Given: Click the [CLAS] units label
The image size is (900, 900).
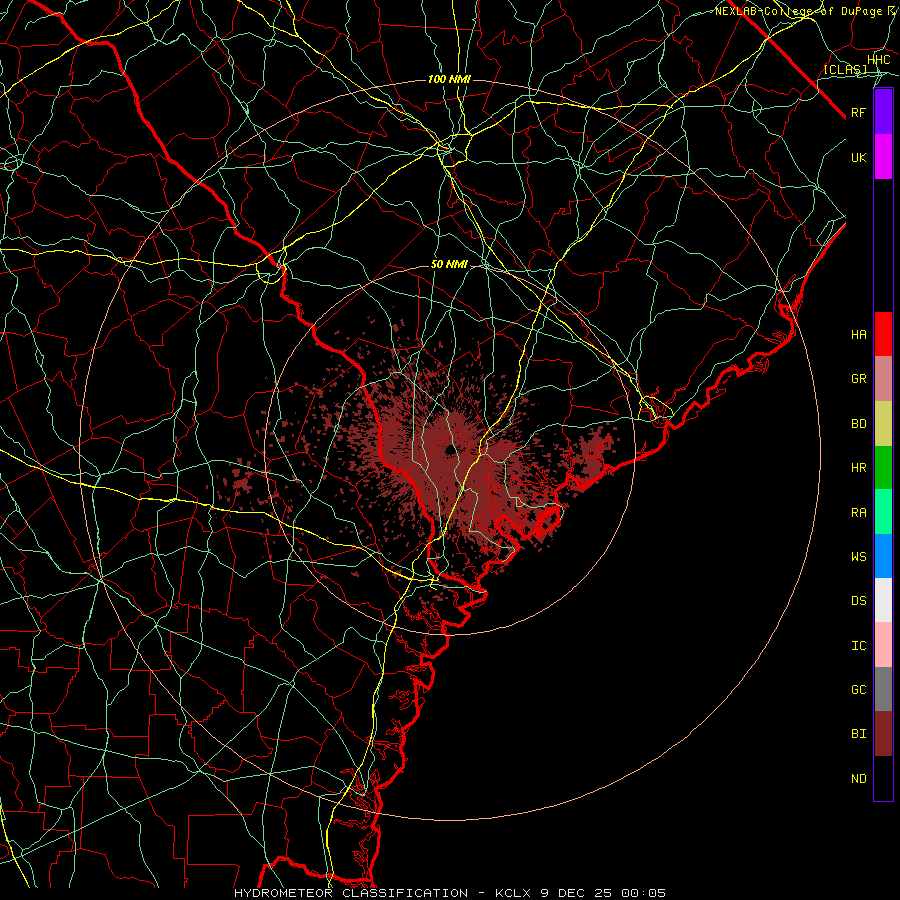Looking at the screenshot, I should click(x=845, y=70).
